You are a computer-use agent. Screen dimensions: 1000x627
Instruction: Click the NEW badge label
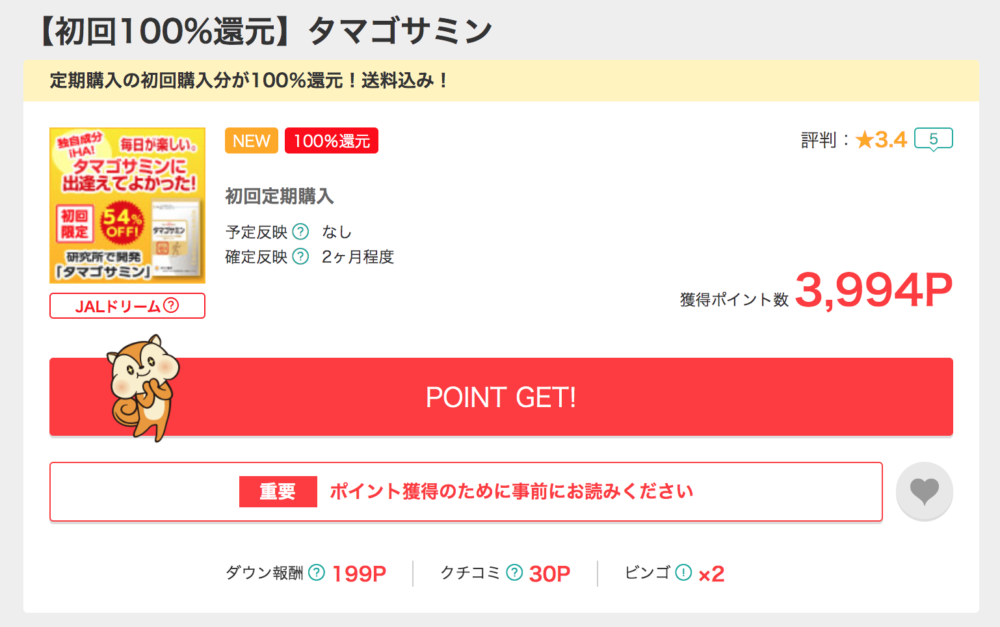[251, 141]
